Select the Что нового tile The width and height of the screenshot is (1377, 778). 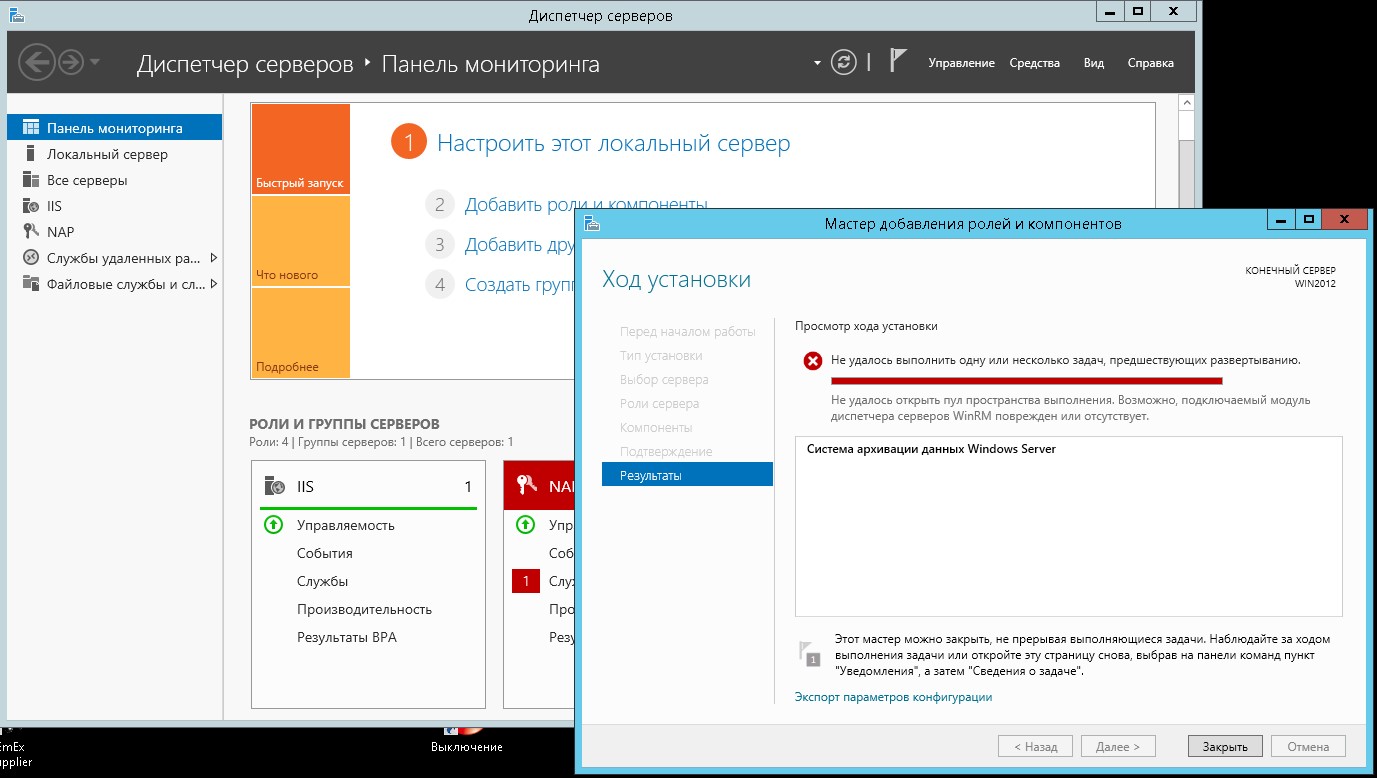point(300,241)
